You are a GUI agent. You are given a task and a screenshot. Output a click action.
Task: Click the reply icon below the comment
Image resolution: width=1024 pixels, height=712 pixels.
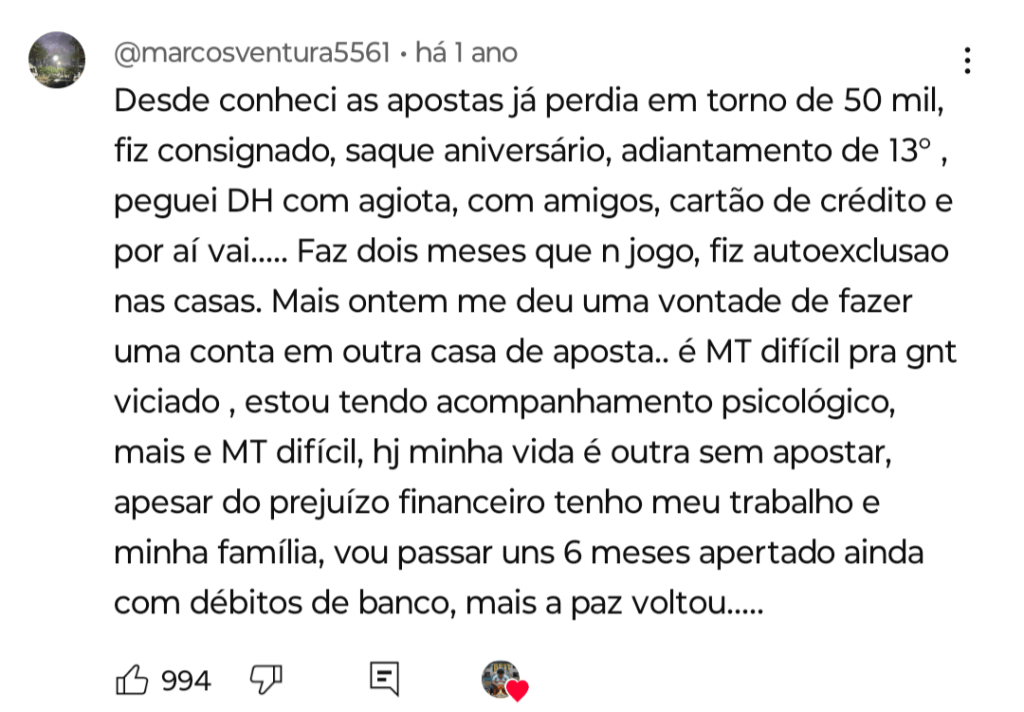pyautogui.click(x=384, y=679)
